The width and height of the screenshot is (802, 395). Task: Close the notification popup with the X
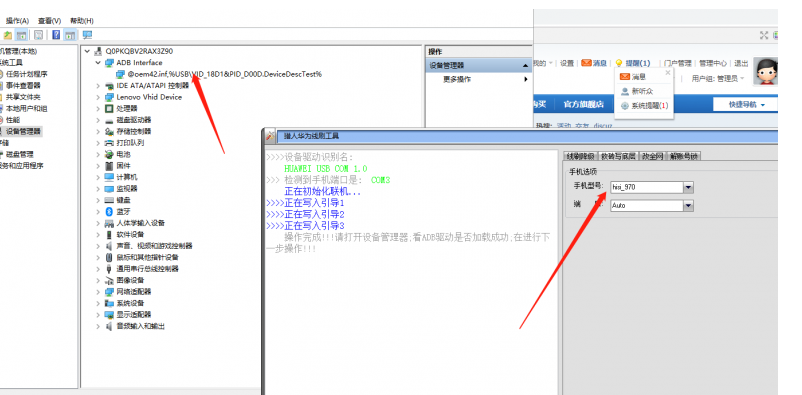(x=667, y=73)
